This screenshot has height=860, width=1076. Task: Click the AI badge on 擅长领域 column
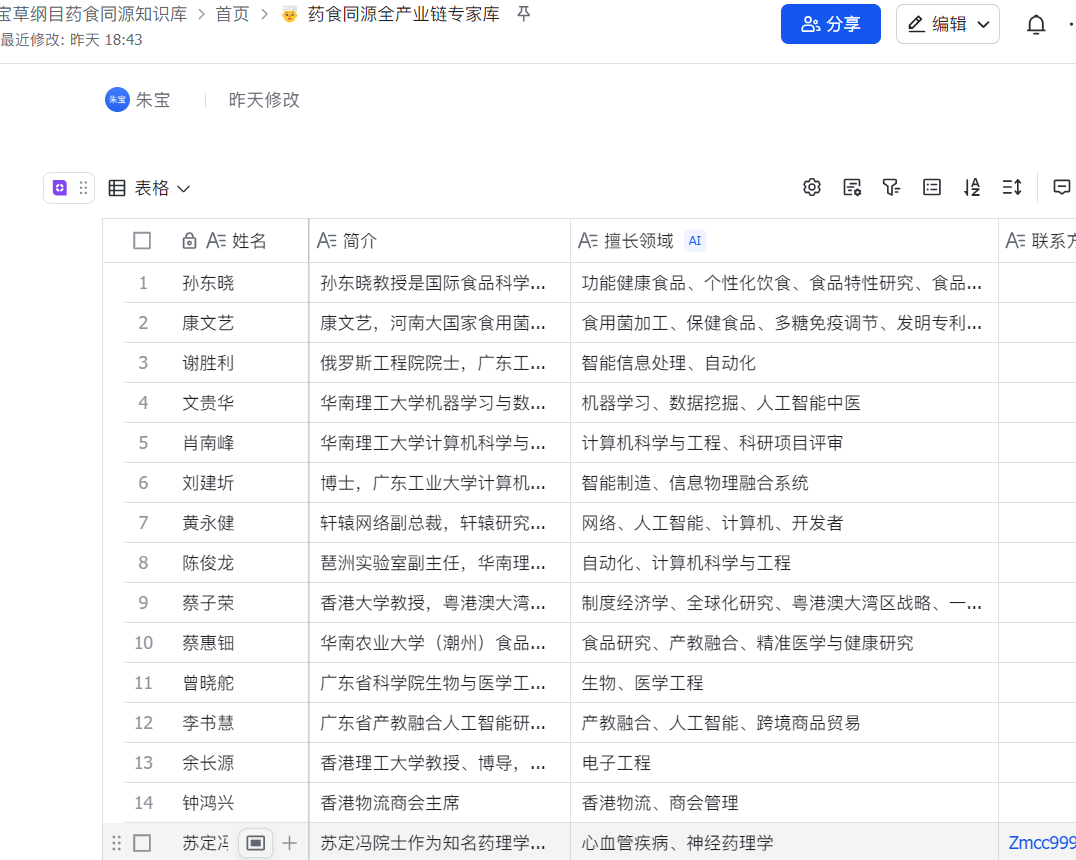695,240
